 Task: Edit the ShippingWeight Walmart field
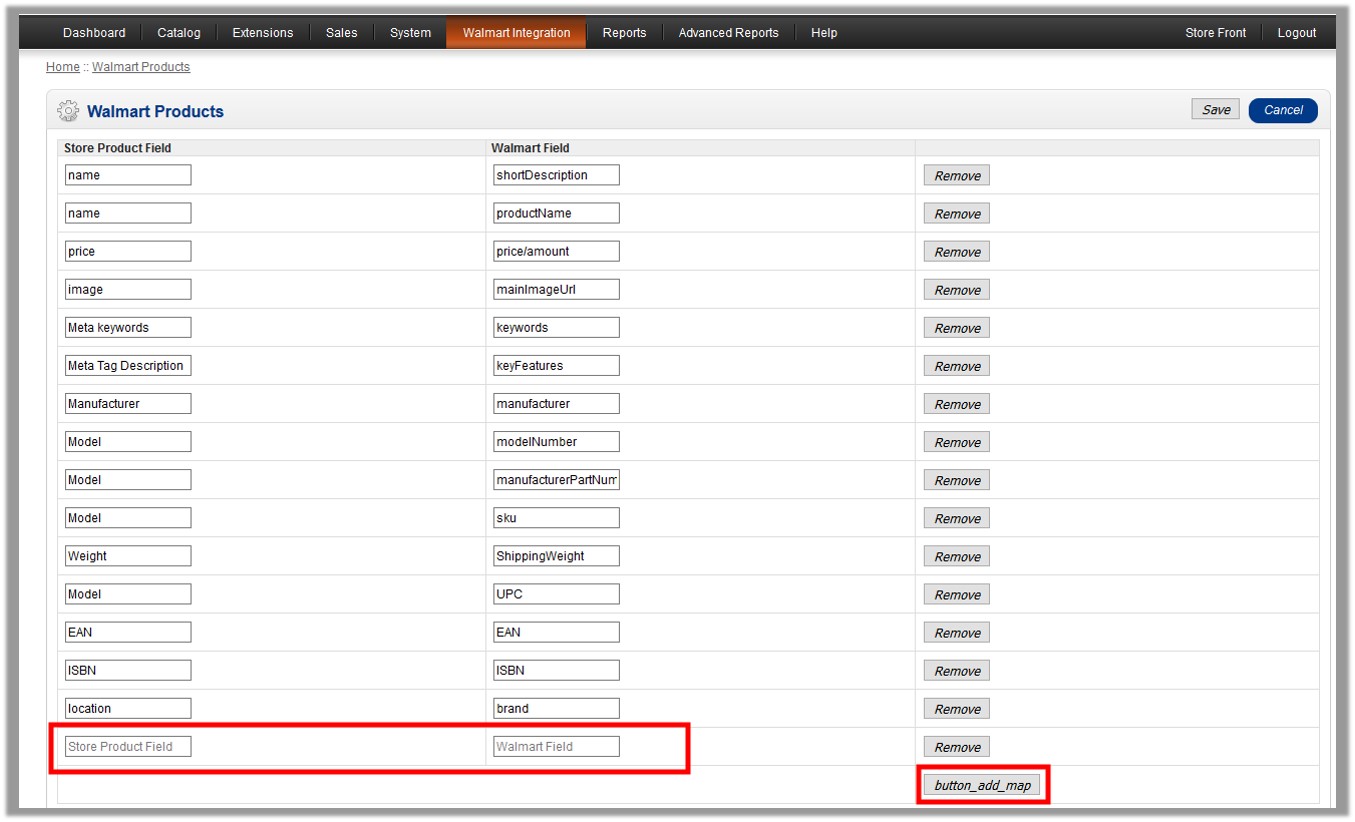click(556, 555)
